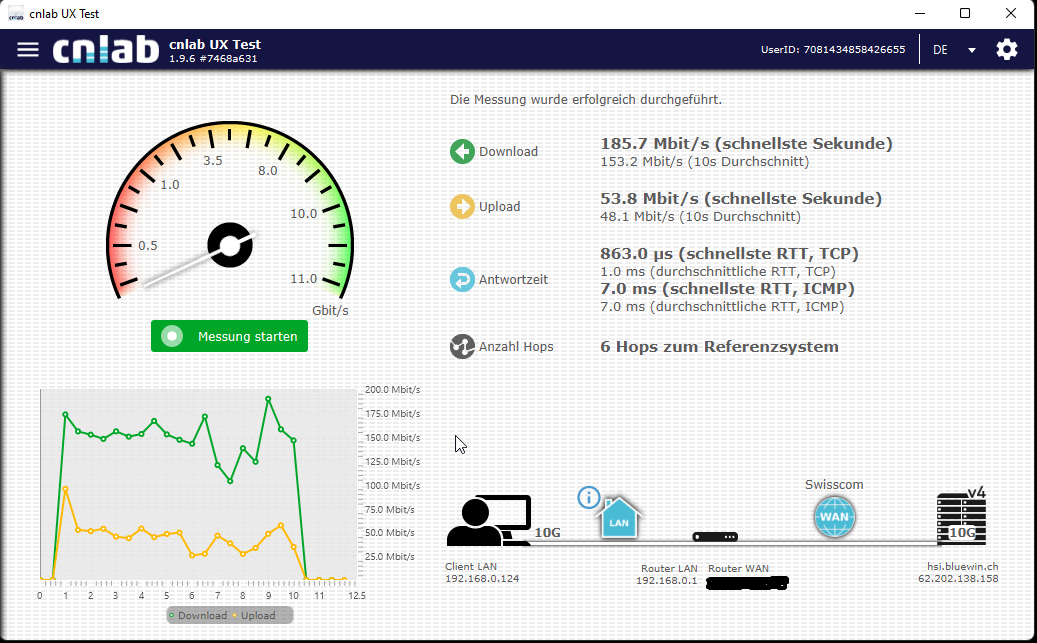Start measurement with Messung starten
Viewport: 1037px width, 643px height.
tap(229, 337)
